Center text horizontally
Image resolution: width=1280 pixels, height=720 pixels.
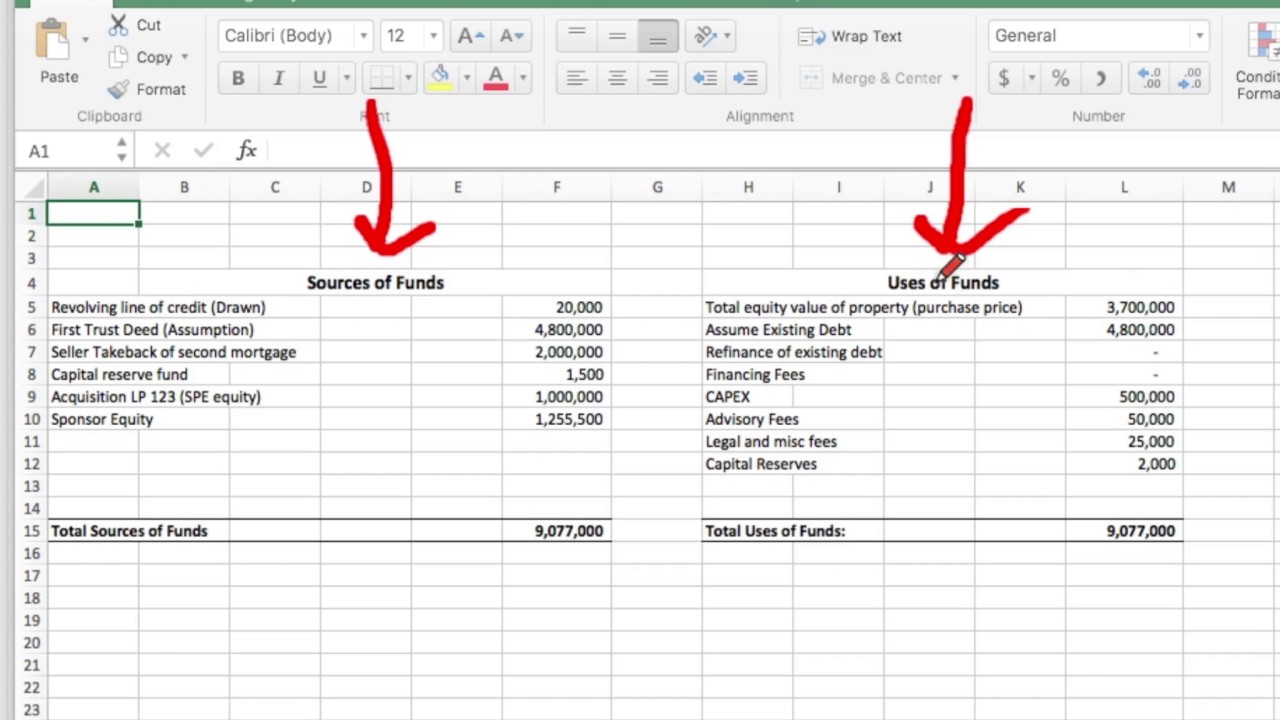pos(617,78)
